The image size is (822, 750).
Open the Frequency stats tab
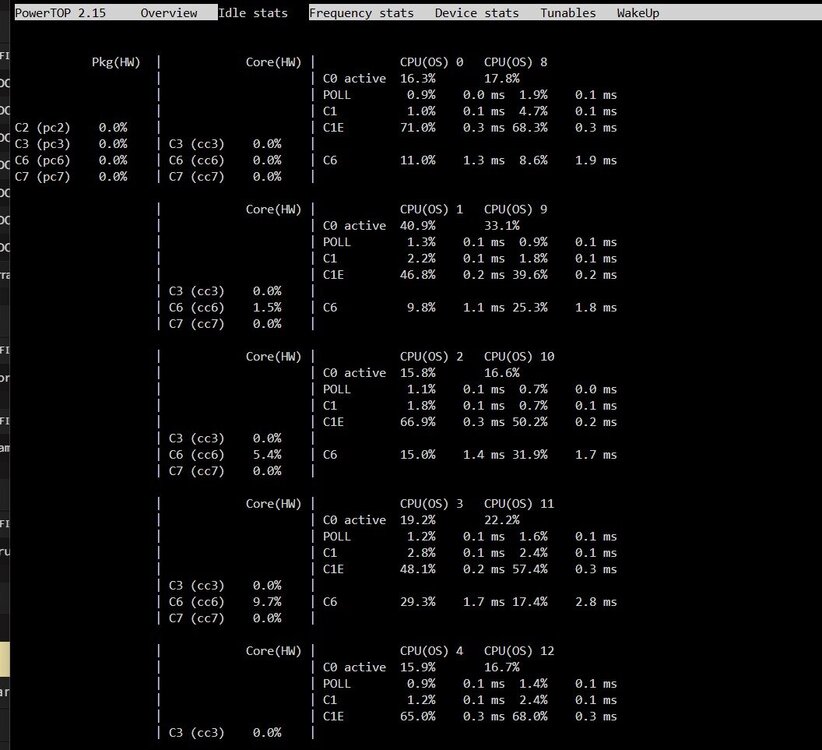pos(361,13)
